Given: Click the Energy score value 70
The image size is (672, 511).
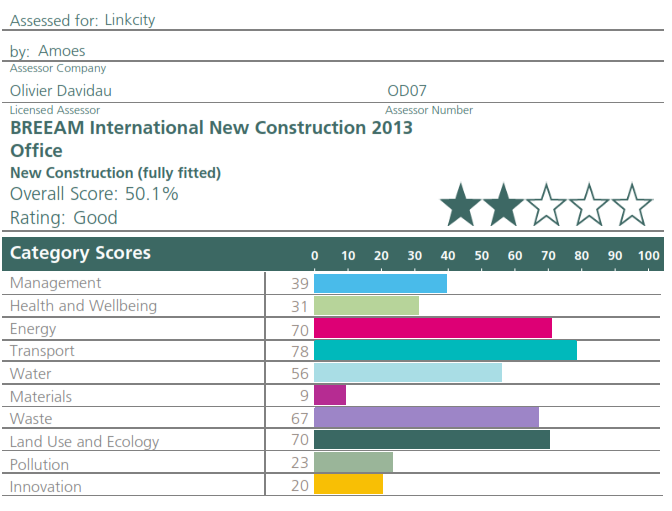Looking at the screenshot, I should (x=300, y=331).
